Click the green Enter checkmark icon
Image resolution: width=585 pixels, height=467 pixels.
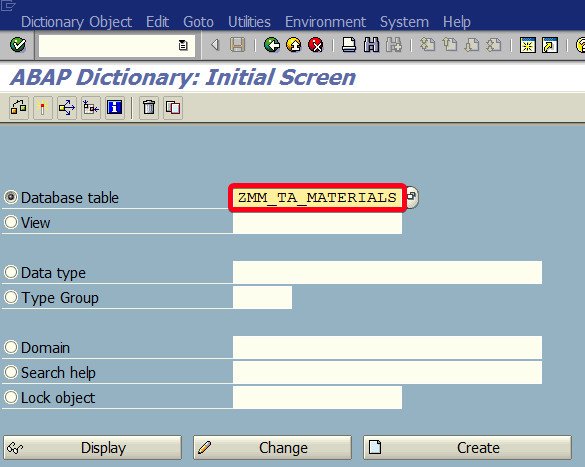(x=18, y=45)
